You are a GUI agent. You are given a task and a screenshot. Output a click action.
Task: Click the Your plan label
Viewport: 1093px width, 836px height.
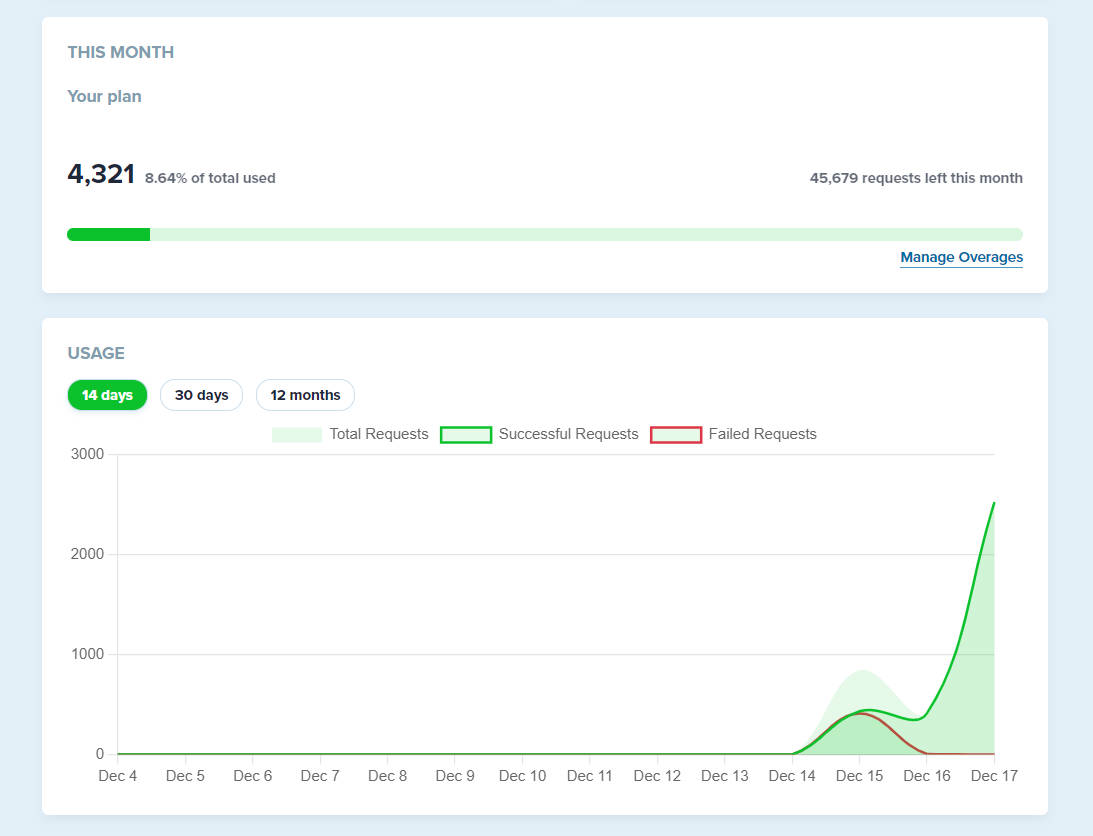pyautogui.click(x=105, y=96)
